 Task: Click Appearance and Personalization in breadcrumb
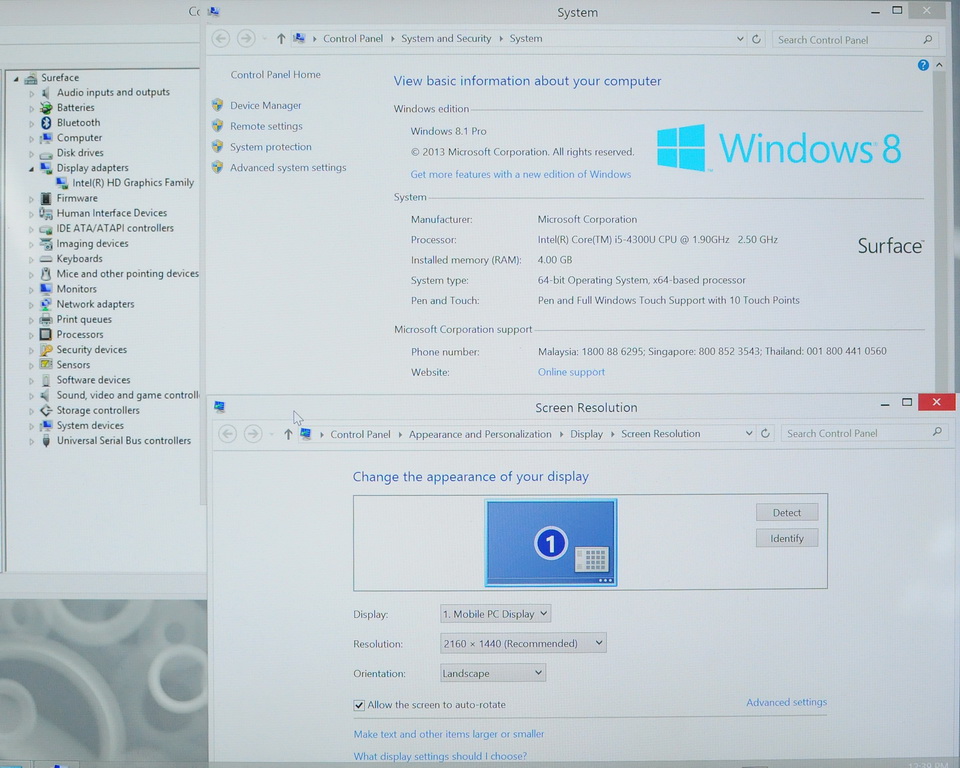click(x=480, y=434)
